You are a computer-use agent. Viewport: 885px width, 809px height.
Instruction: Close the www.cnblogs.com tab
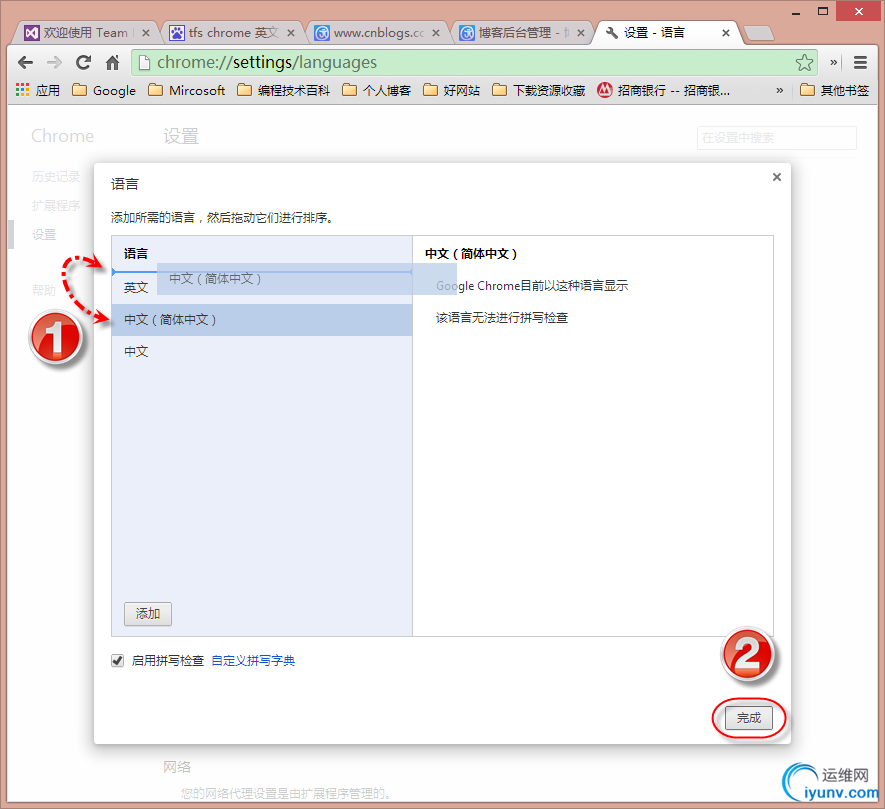click(x=436, y=33)
